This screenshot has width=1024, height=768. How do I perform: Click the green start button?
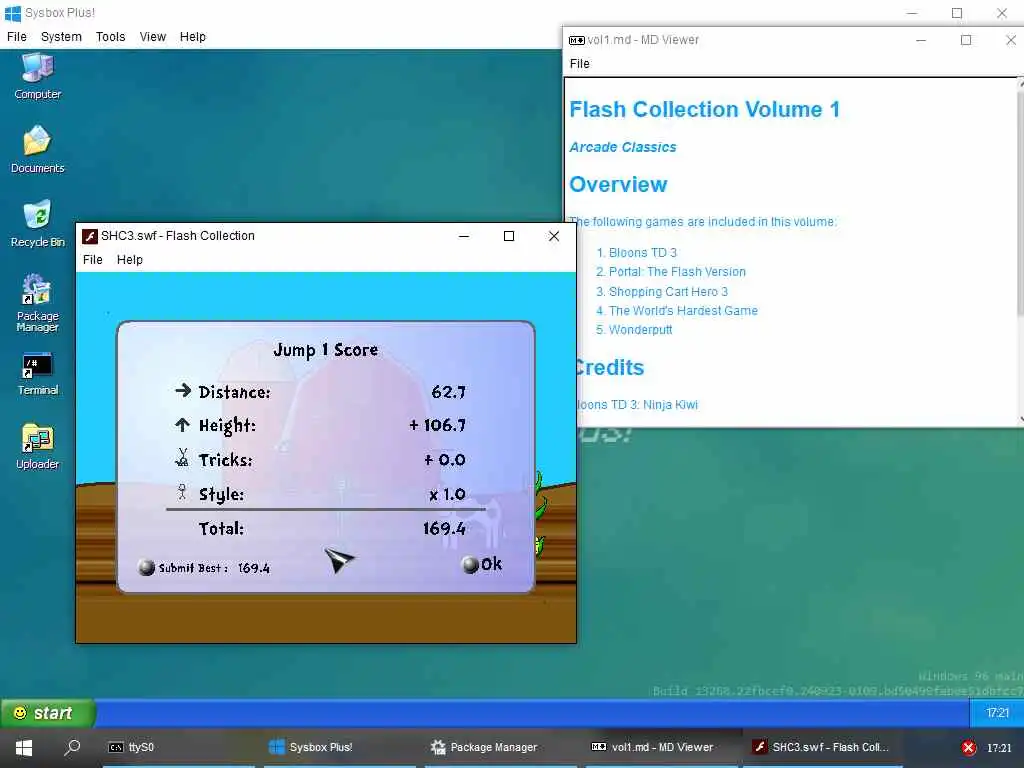(48, 713)
